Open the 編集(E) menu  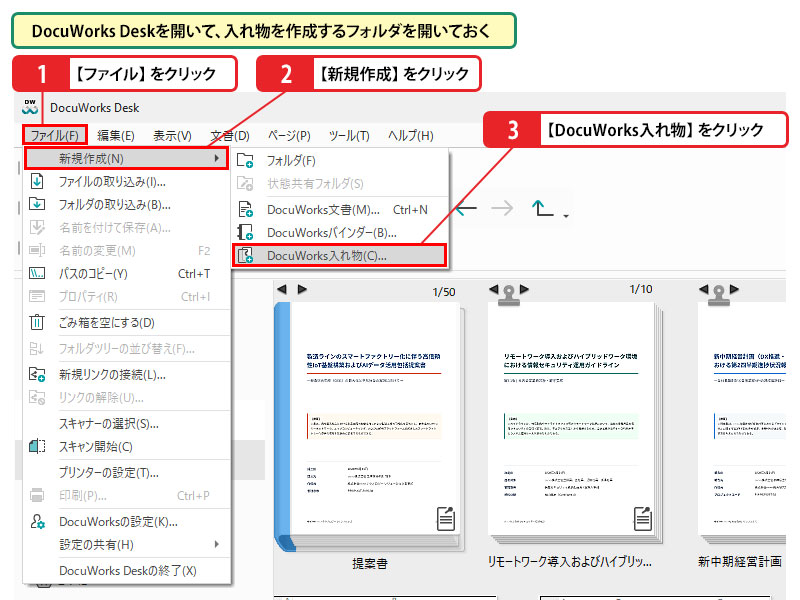(116, 135)
